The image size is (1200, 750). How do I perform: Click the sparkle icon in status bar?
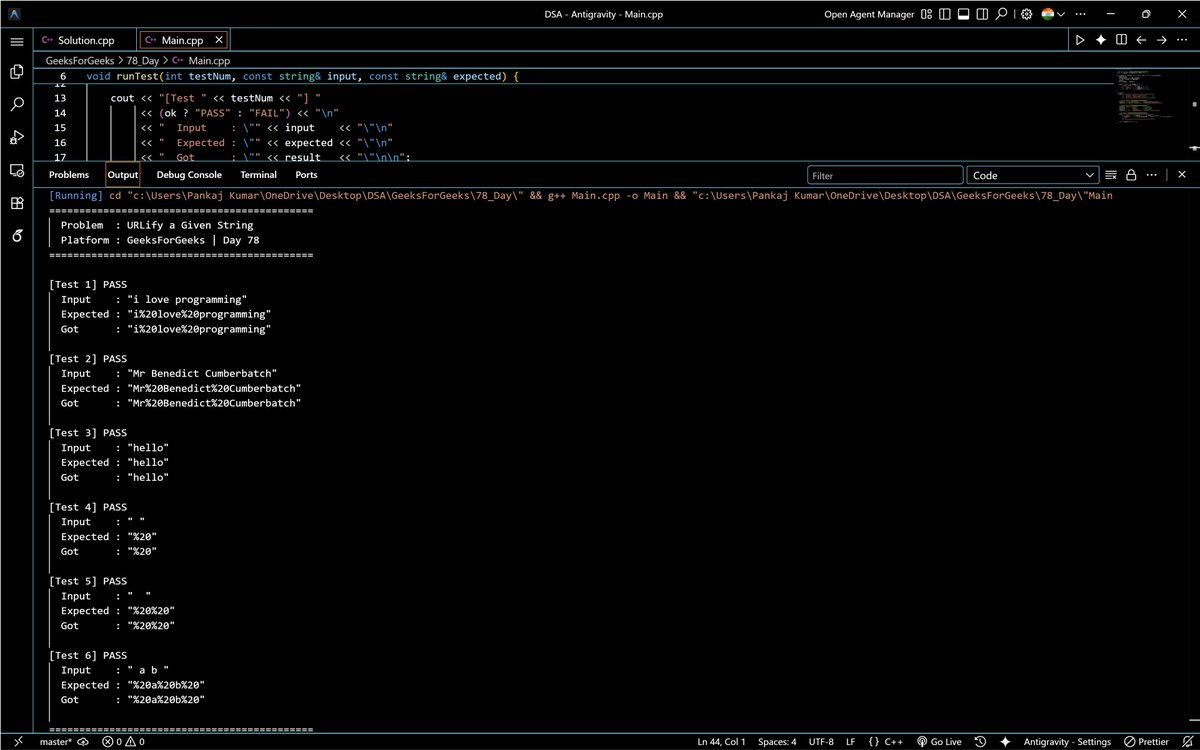pyautogui.click(x=1004, y=742)
